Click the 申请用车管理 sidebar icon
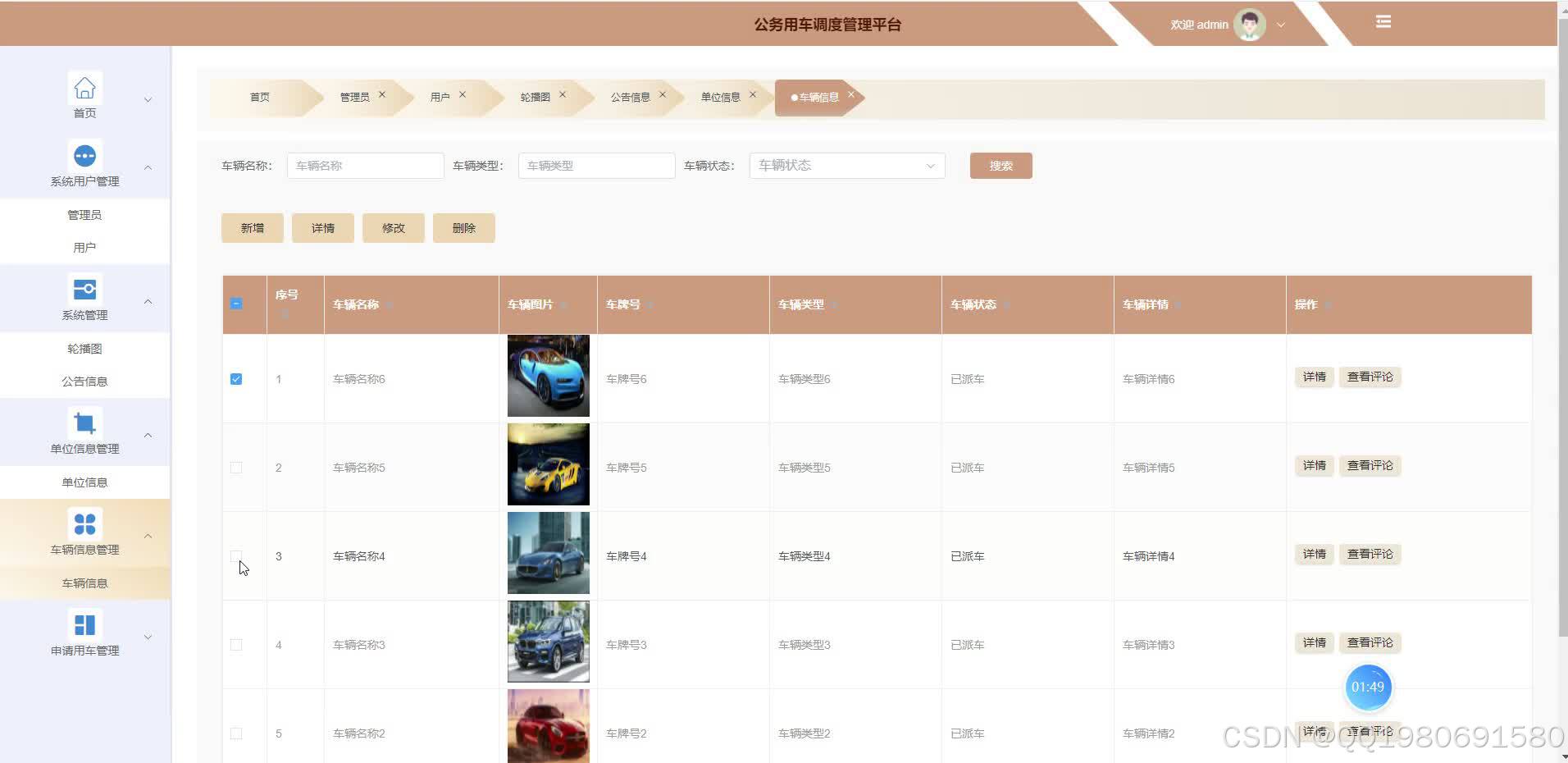 click(x=84, y=624)
